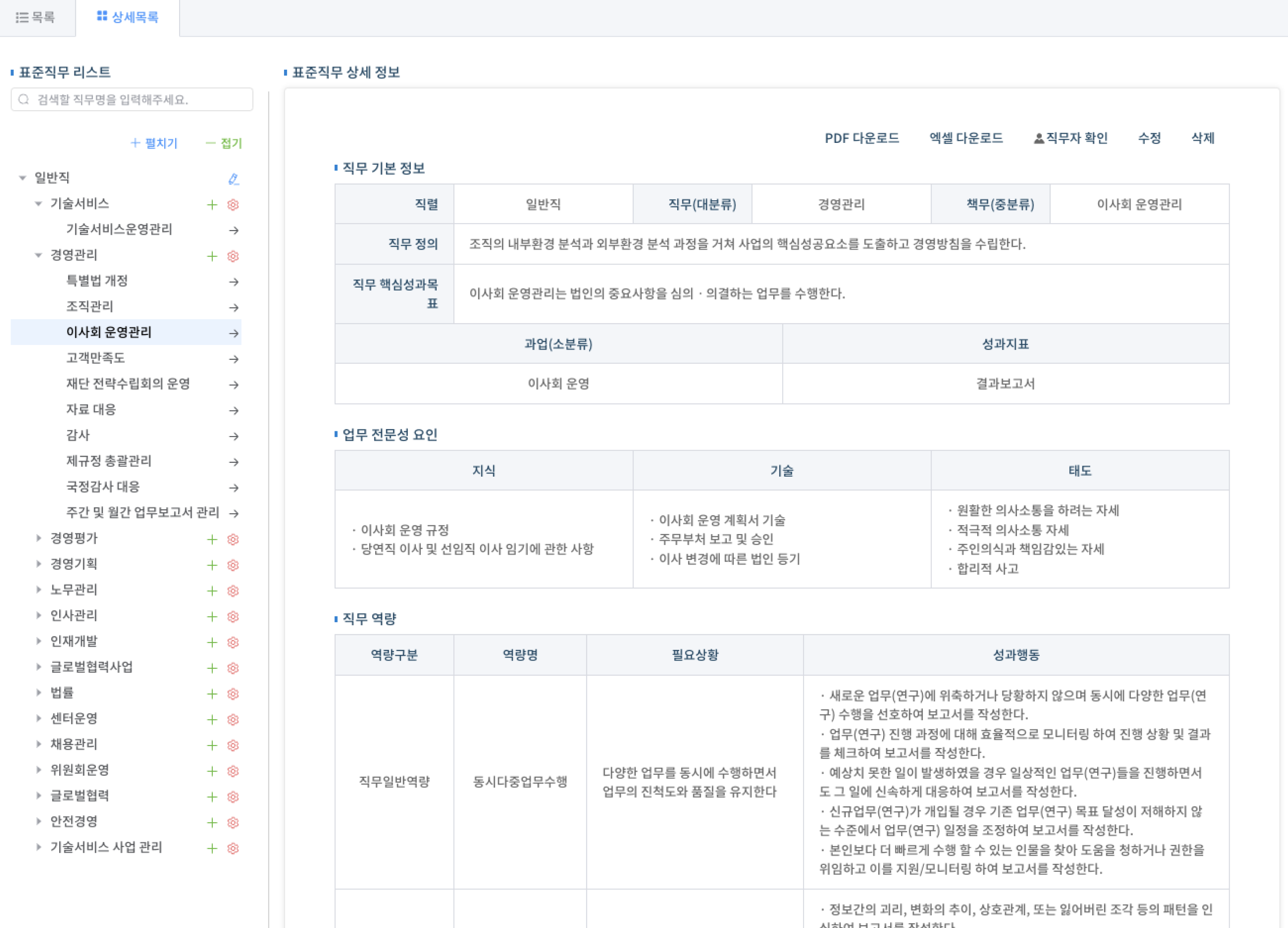Click the arrow icon next to 조직관리
This screenshot has height=928, width=1288.
tap(234, 307)
